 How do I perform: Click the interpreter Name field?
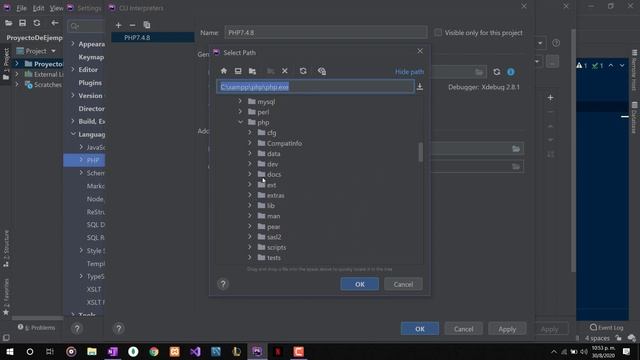coord(326,33)
